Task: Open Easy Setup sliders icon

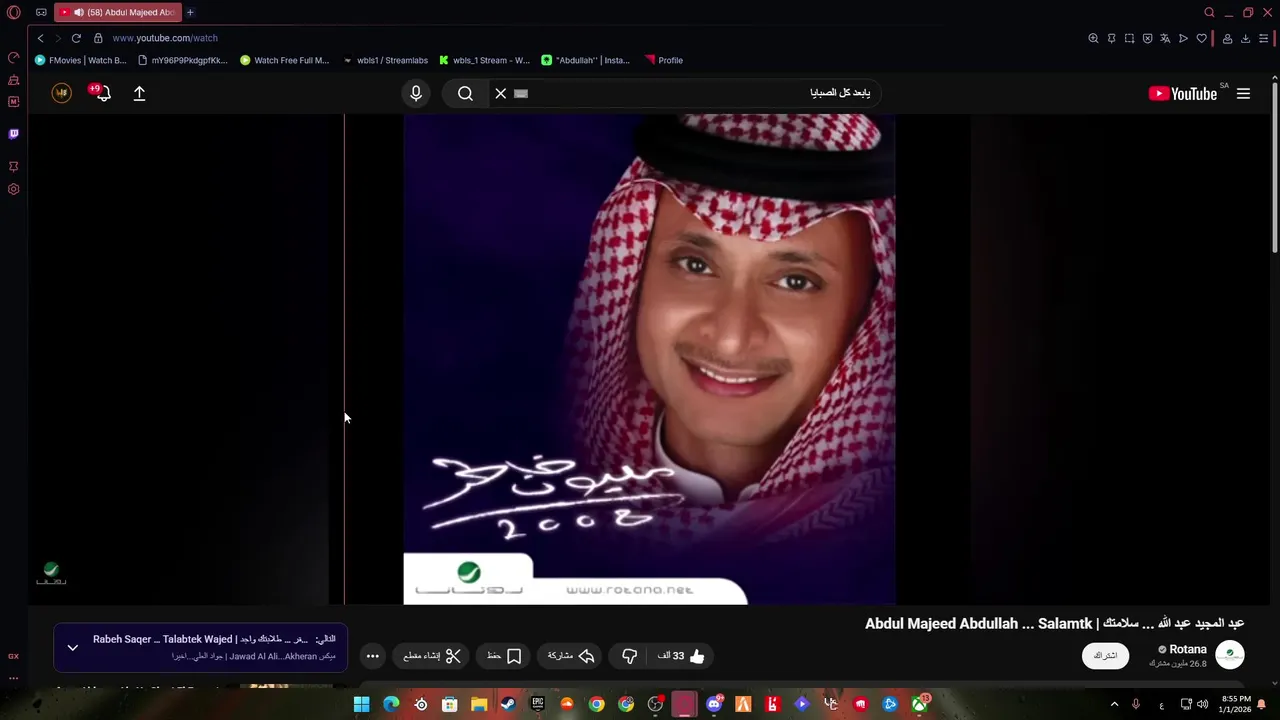Action: click(x=1263, y=38)
